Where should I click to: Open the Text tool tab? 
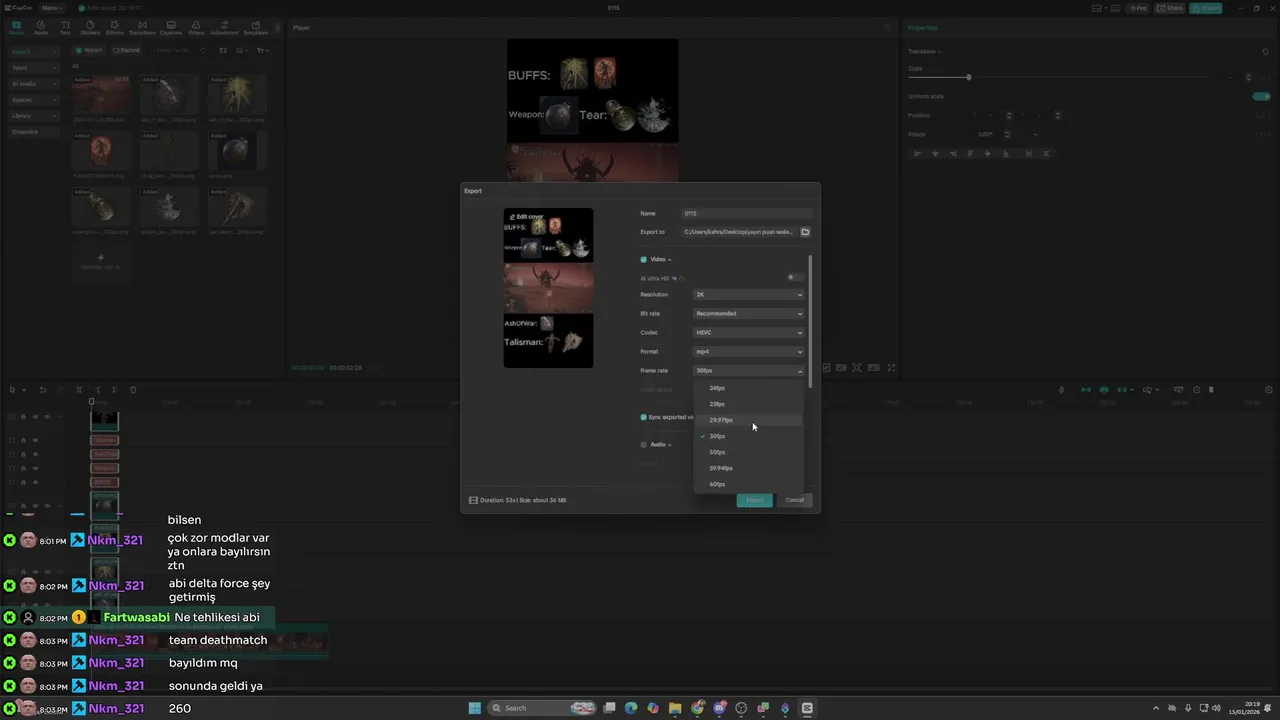(x=65, y=27)
